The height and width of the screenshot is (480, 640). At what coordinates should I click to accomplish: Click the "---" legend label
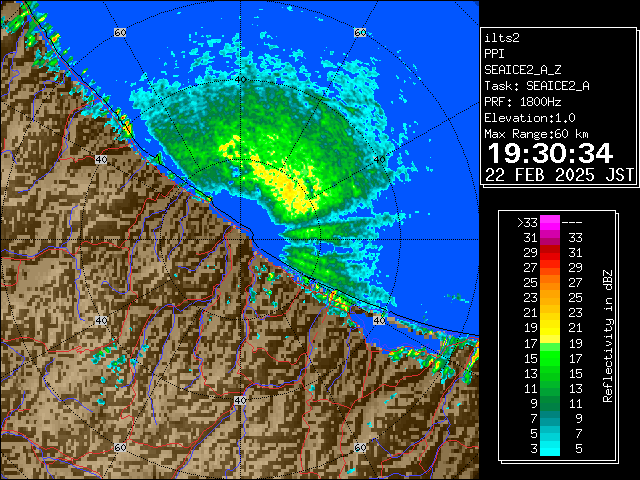coord(572,223)
